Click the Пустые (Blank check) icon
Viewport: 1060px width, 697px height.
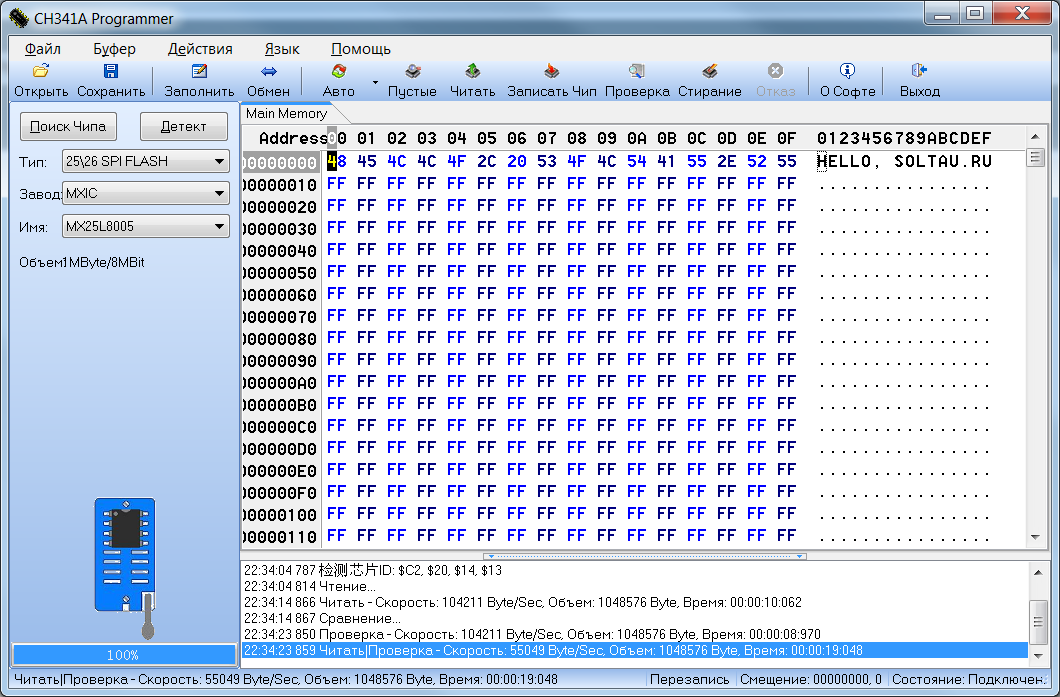(x=412, y=72)
